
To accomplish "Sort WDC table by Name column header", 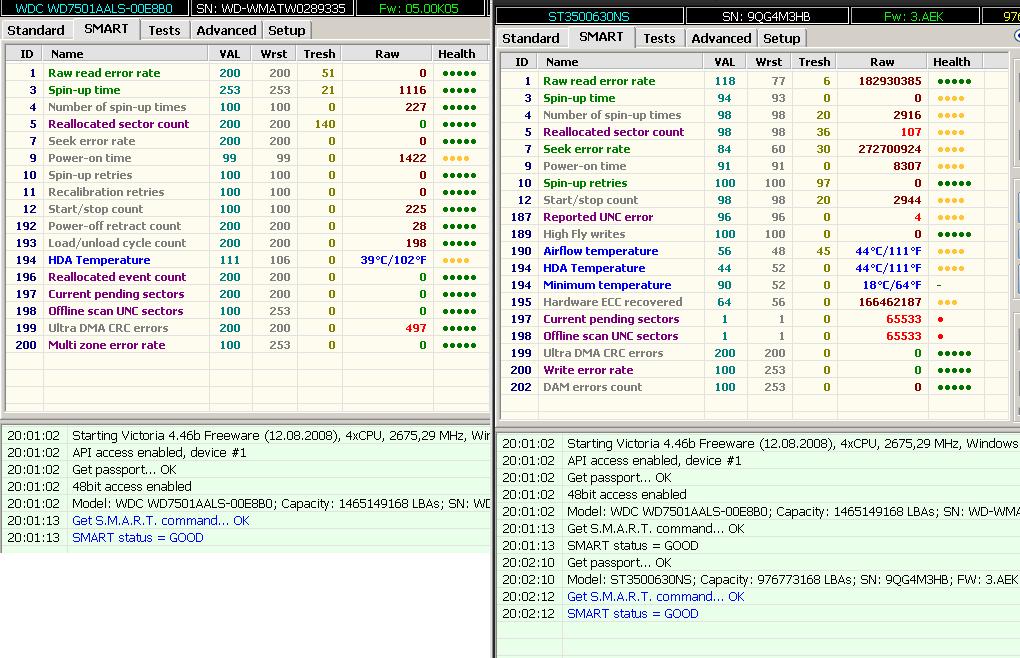I will click(126, 54).
